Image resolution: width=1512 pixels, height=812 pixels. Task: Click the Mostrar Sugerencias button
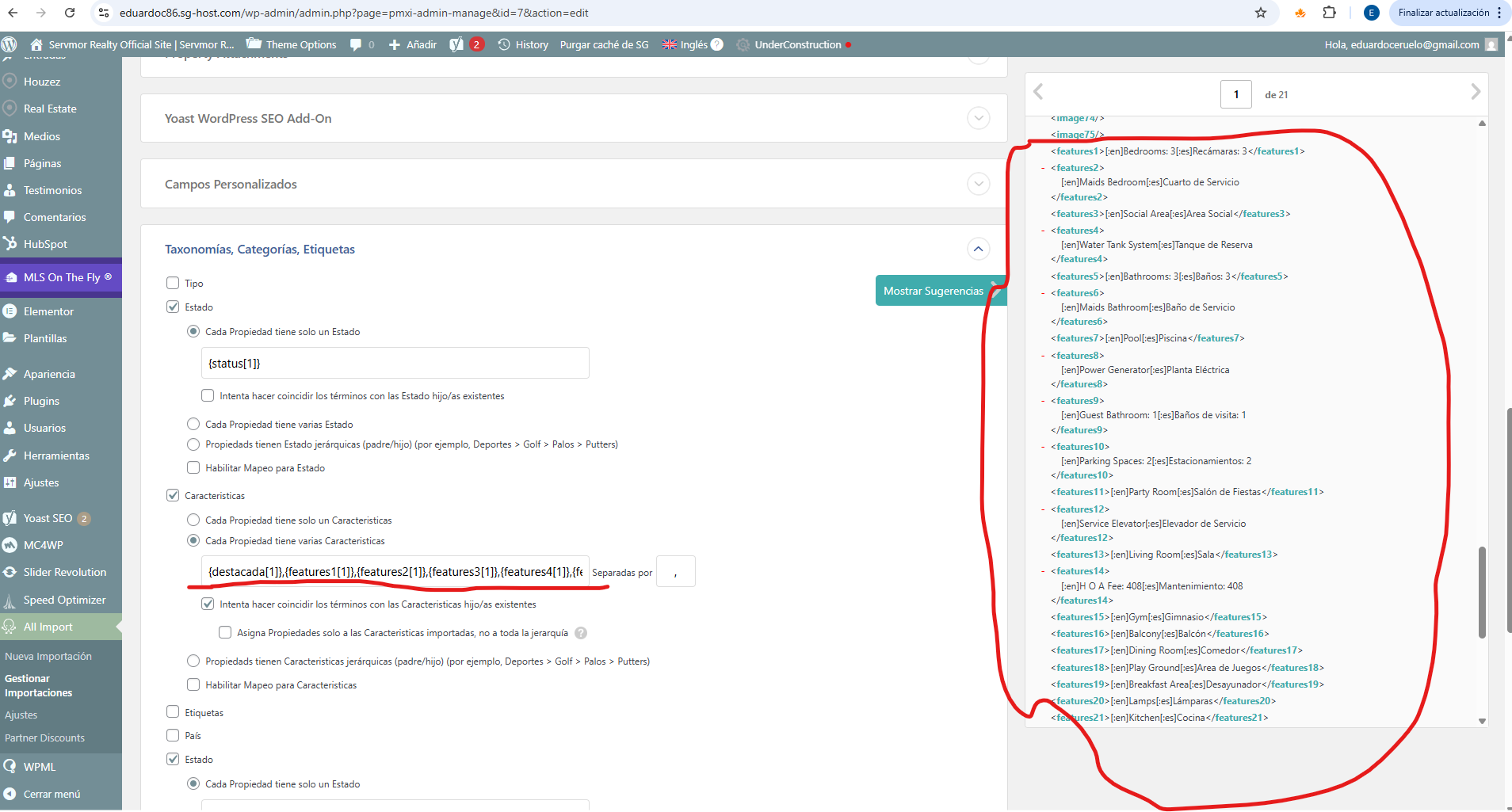tap(933, 291)
